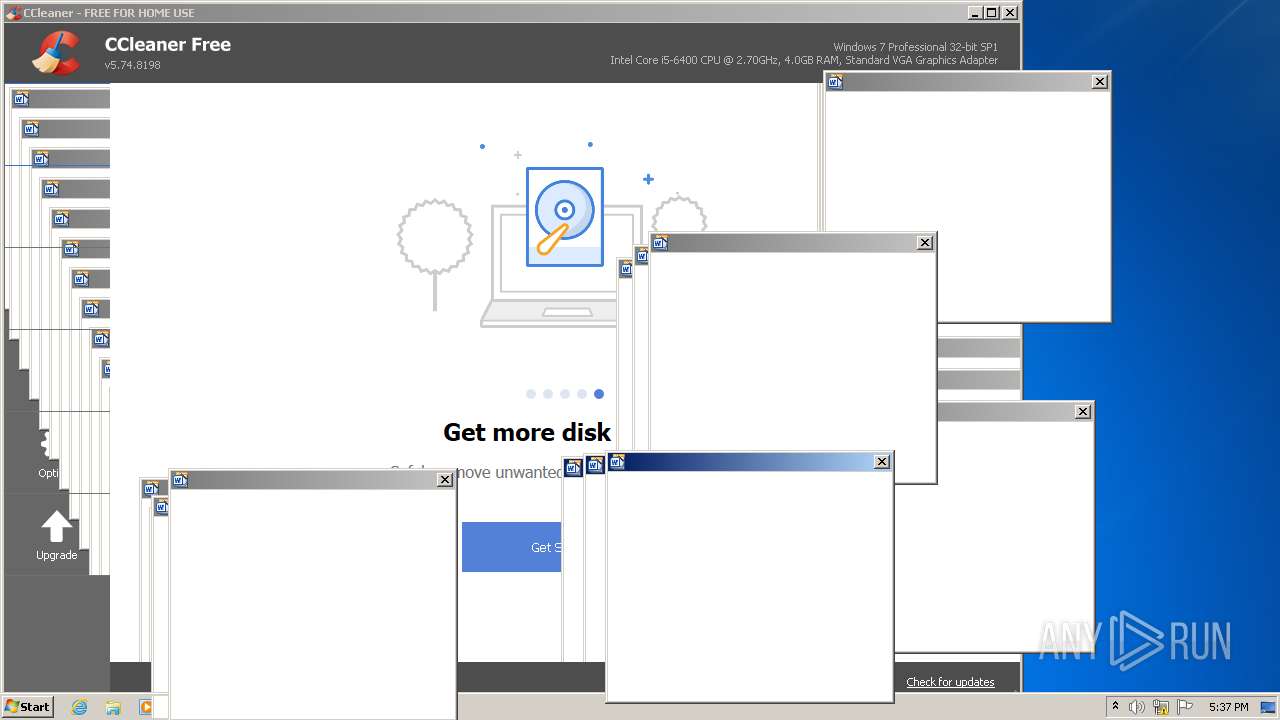1280x720 pixels.
Task: Close the CCleaner window
Action: pyautogui.click(x=1010, y=13)
